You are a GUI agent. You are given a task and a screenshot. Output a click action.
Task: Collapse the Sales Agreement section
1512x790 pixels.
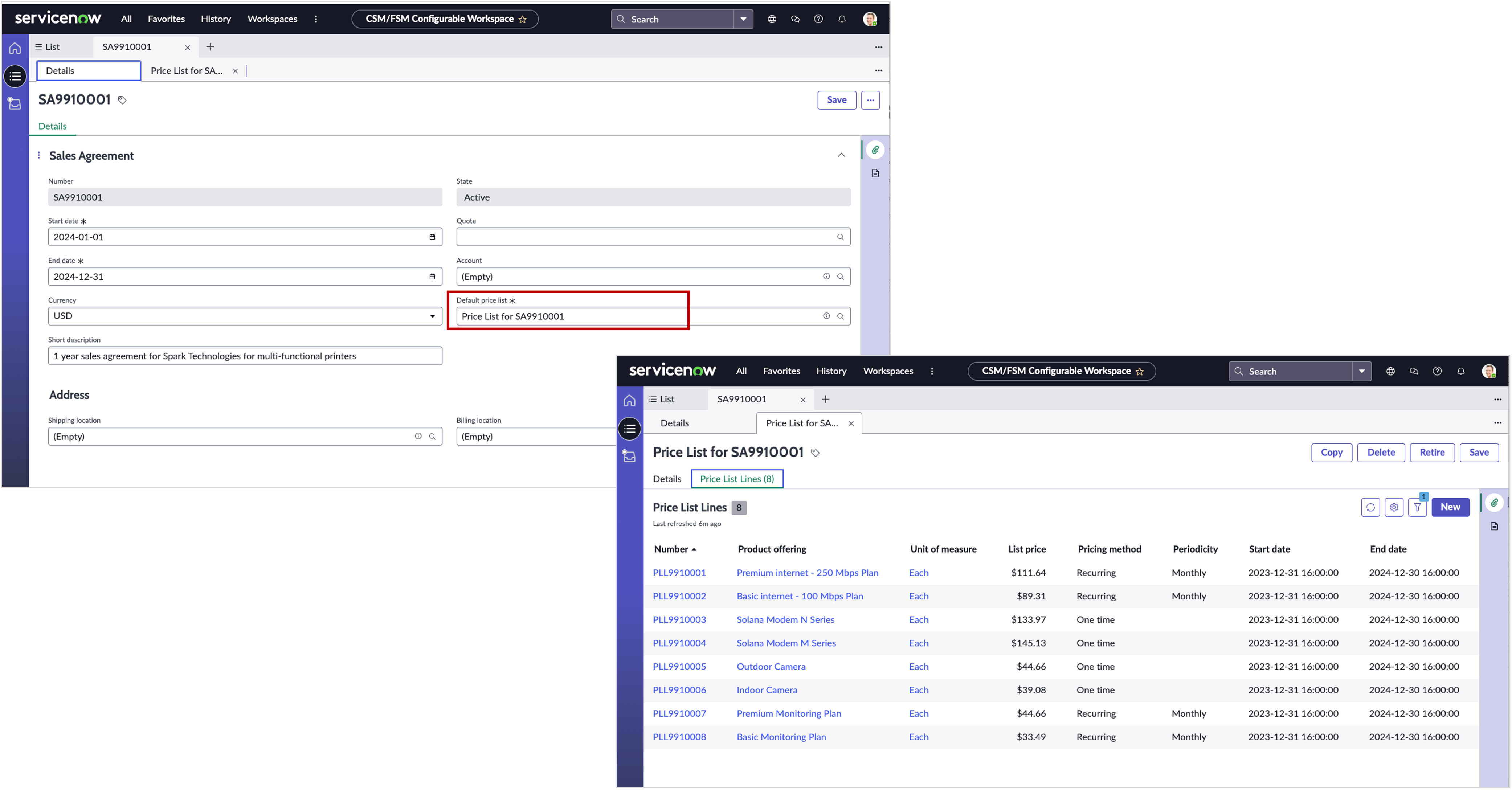841,156
